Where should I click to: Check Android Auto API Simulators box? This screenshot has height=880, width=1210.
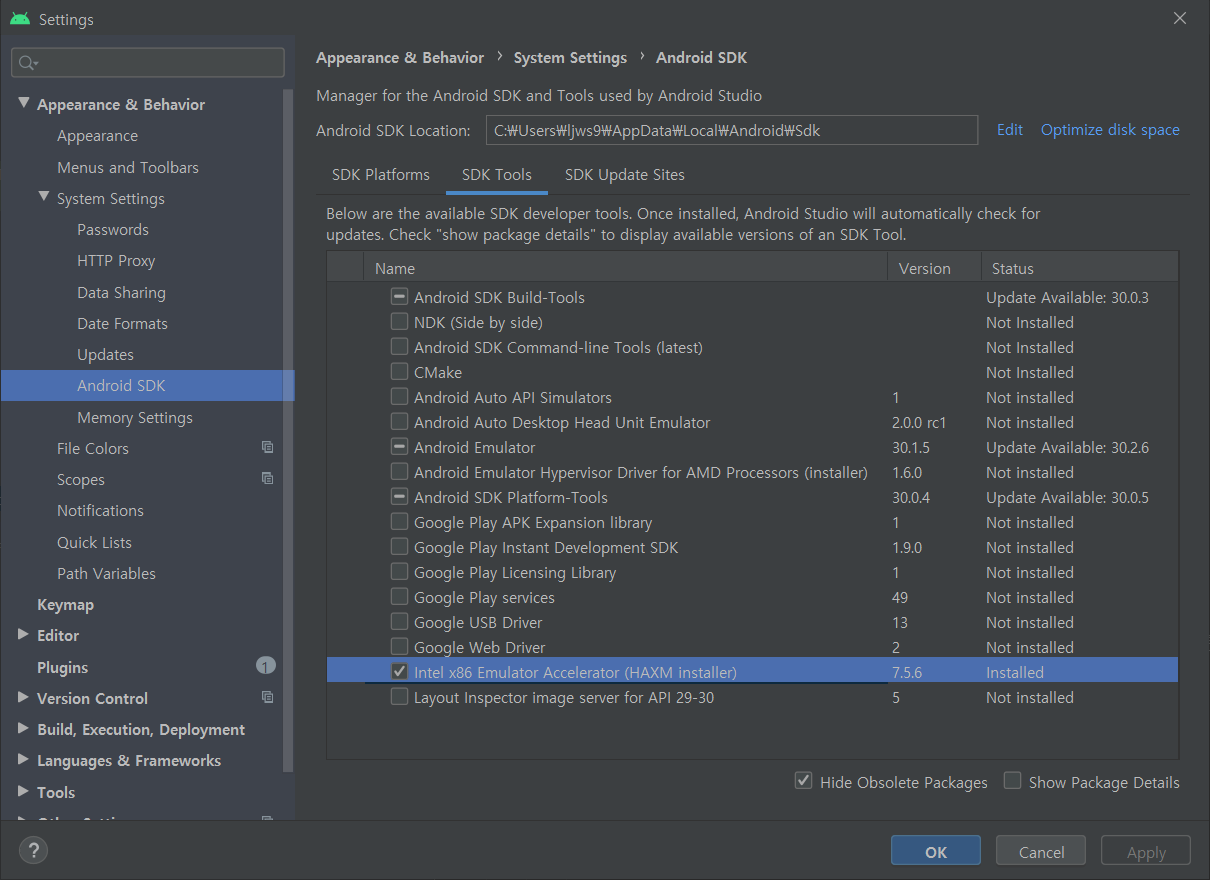[x=399, y=397]
